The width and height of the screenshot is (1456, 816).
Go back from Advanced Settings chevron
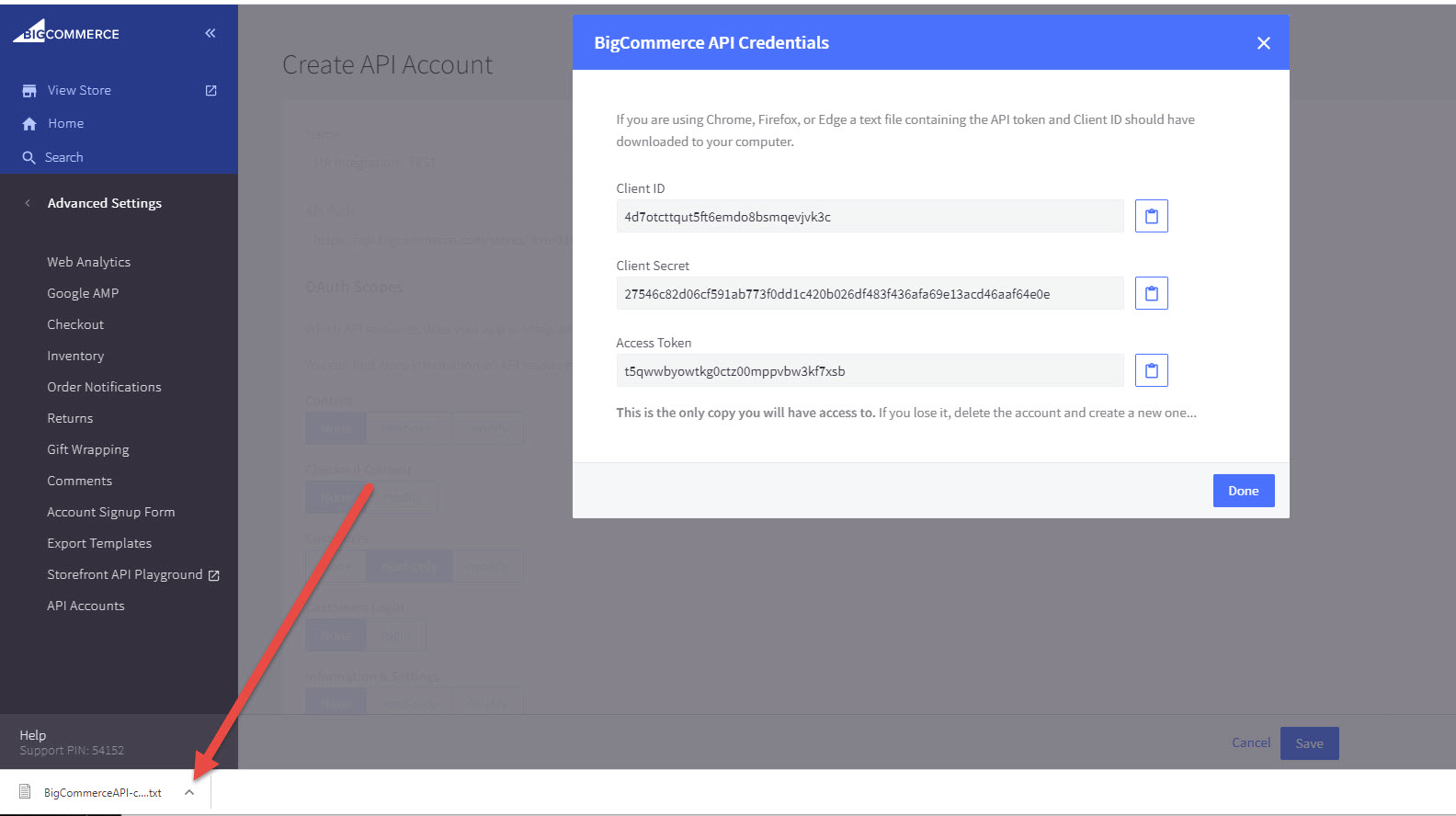click(x=28, y=203)
